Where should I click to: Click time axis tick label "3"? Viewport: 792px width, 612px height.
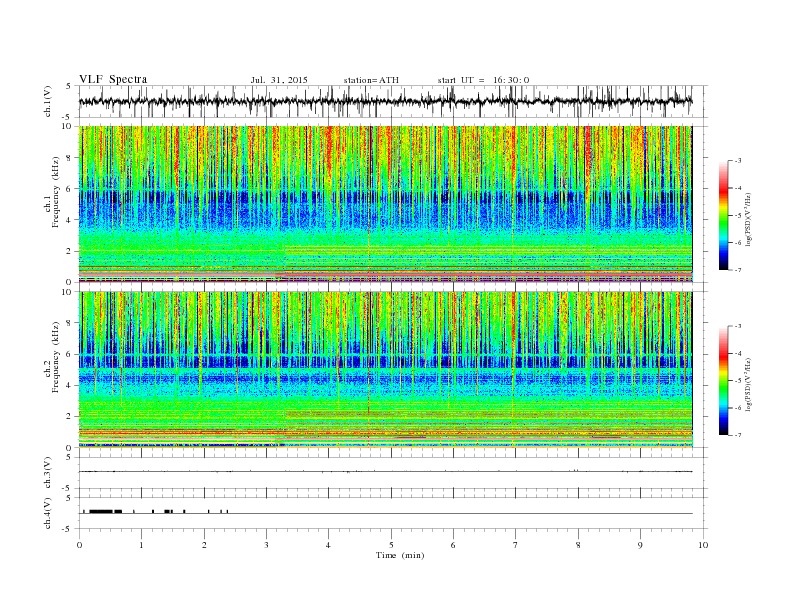pos(266,545)
